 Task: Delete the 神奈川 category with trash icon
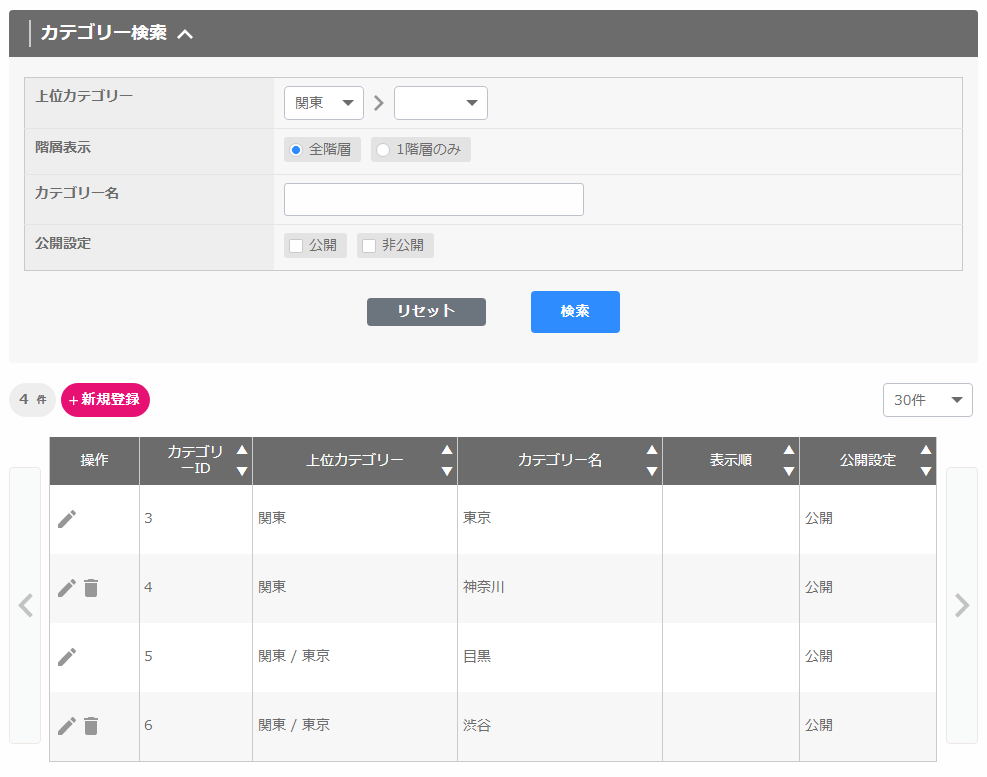[x=91, y=588]
